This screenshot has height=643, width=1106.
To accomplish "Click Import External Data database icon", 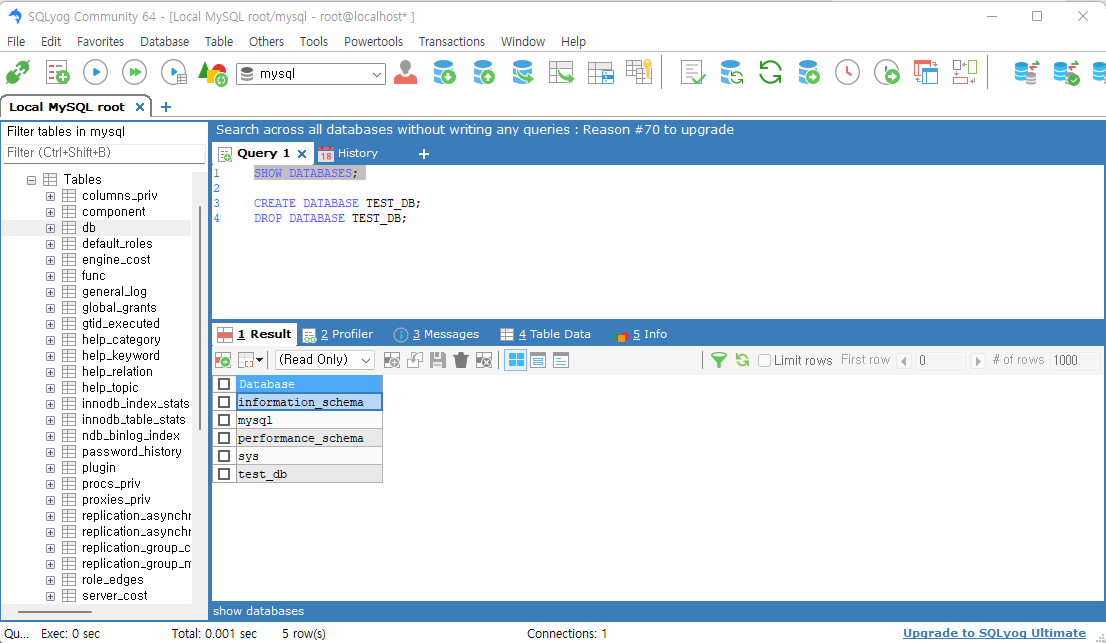I will (x=444, y=72).
